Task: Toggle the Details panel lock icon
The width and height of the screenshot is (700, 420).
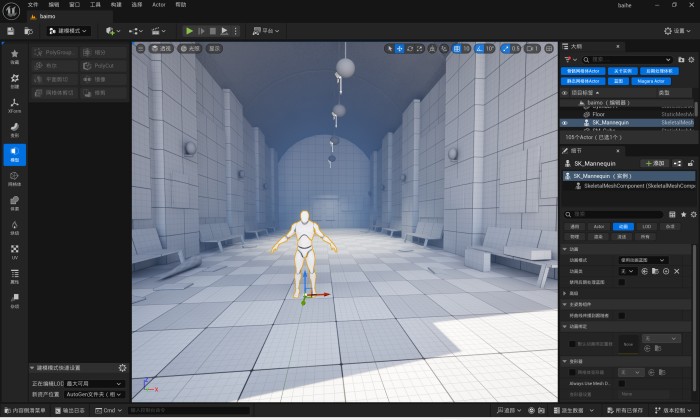Action: point(690,163)
